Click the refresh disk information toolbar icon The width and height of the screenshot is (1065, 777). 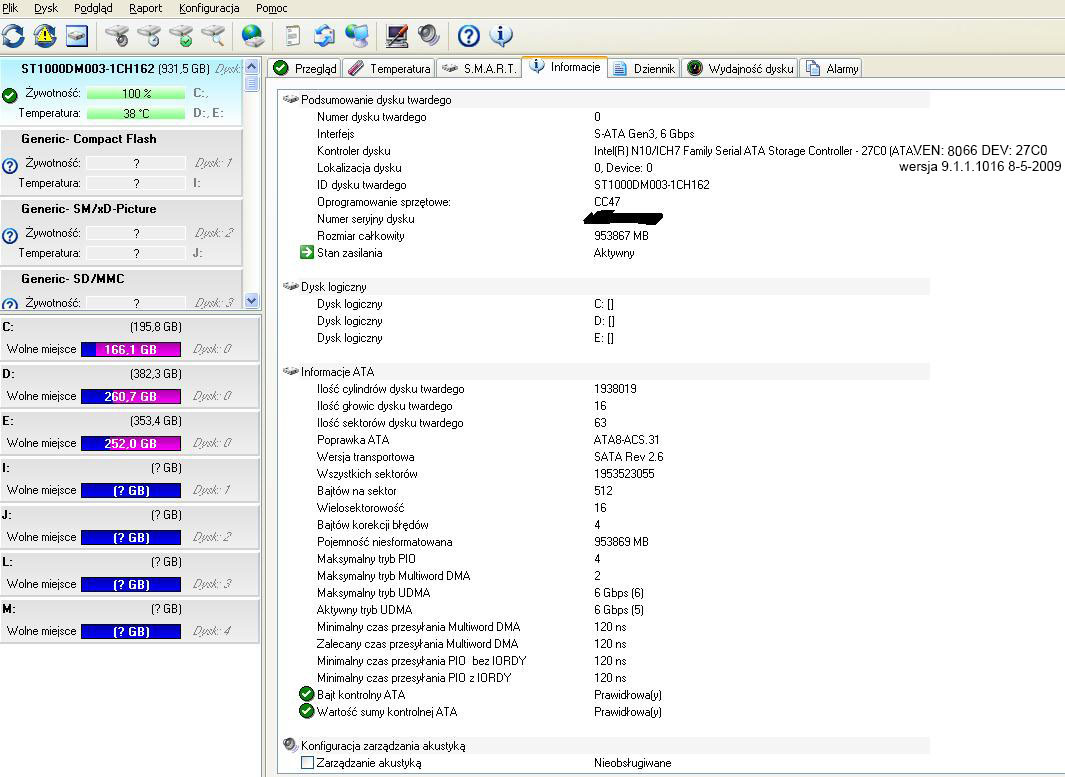pyautogui.click(x=13, y=36)
